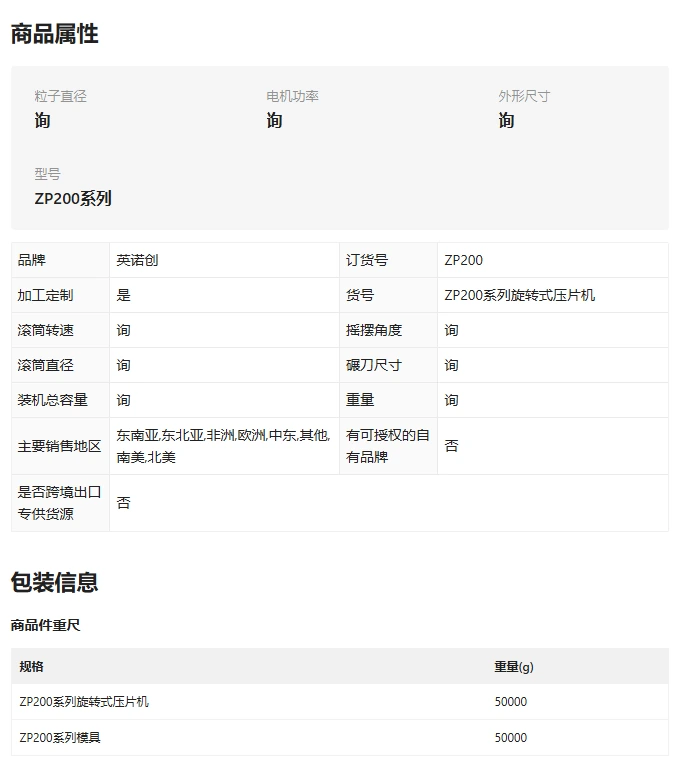Select the brand value 英诺创
This screenshot has width=686, height=783.
click(137, 260)
